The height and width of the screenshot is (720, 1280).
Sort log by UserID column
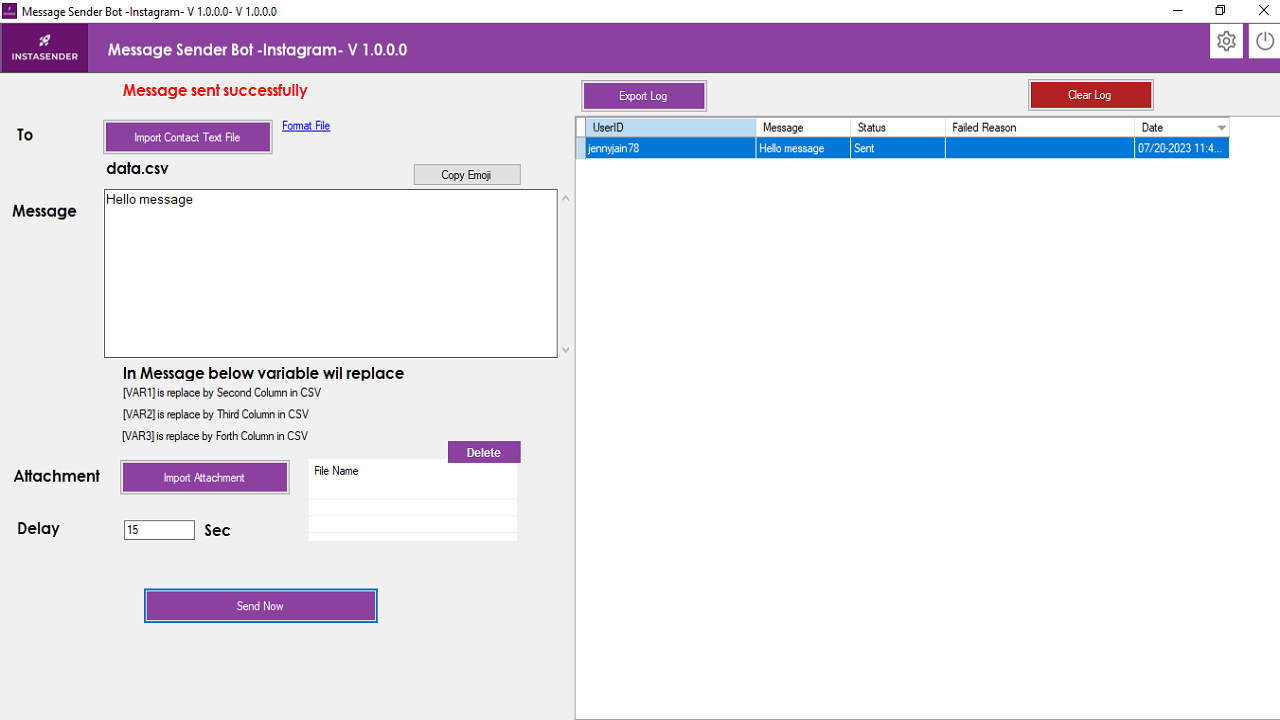click(671, 127)
